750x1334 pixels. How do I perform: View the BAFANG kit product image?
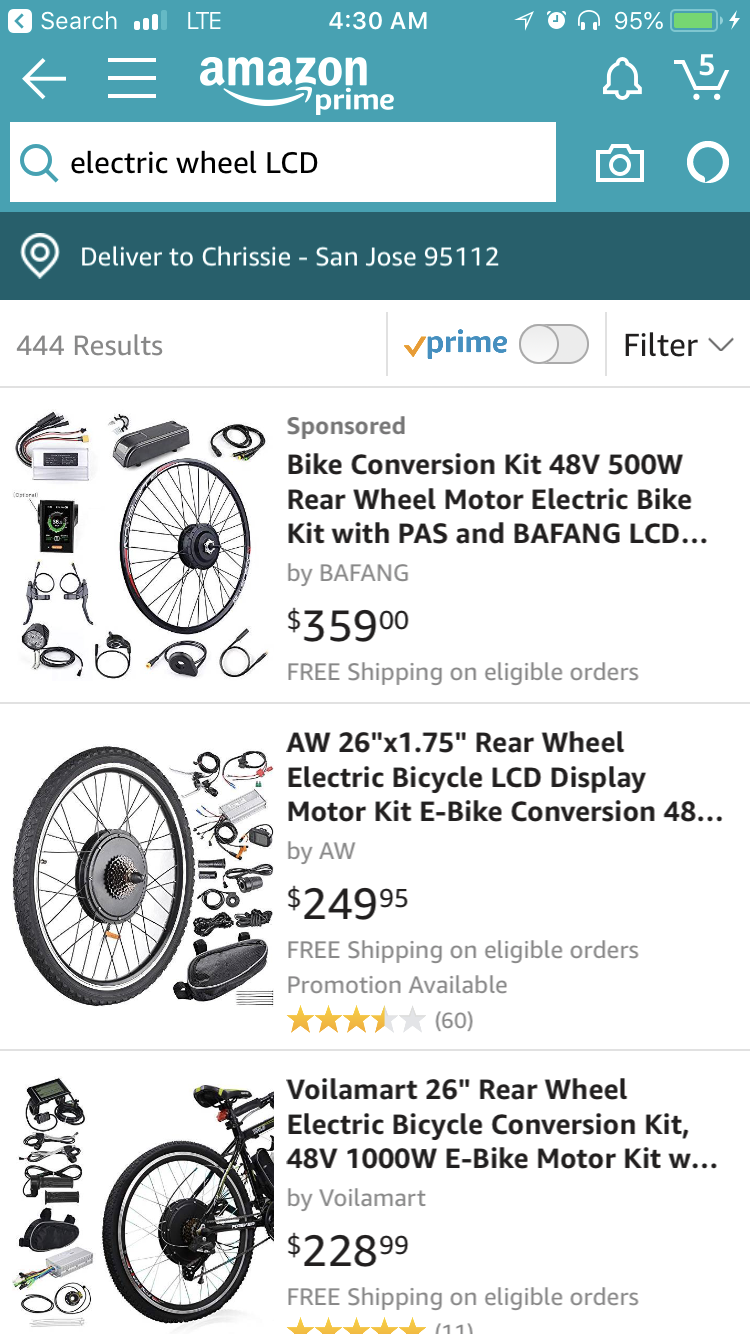pyautogui.click(x=143, y=544)
